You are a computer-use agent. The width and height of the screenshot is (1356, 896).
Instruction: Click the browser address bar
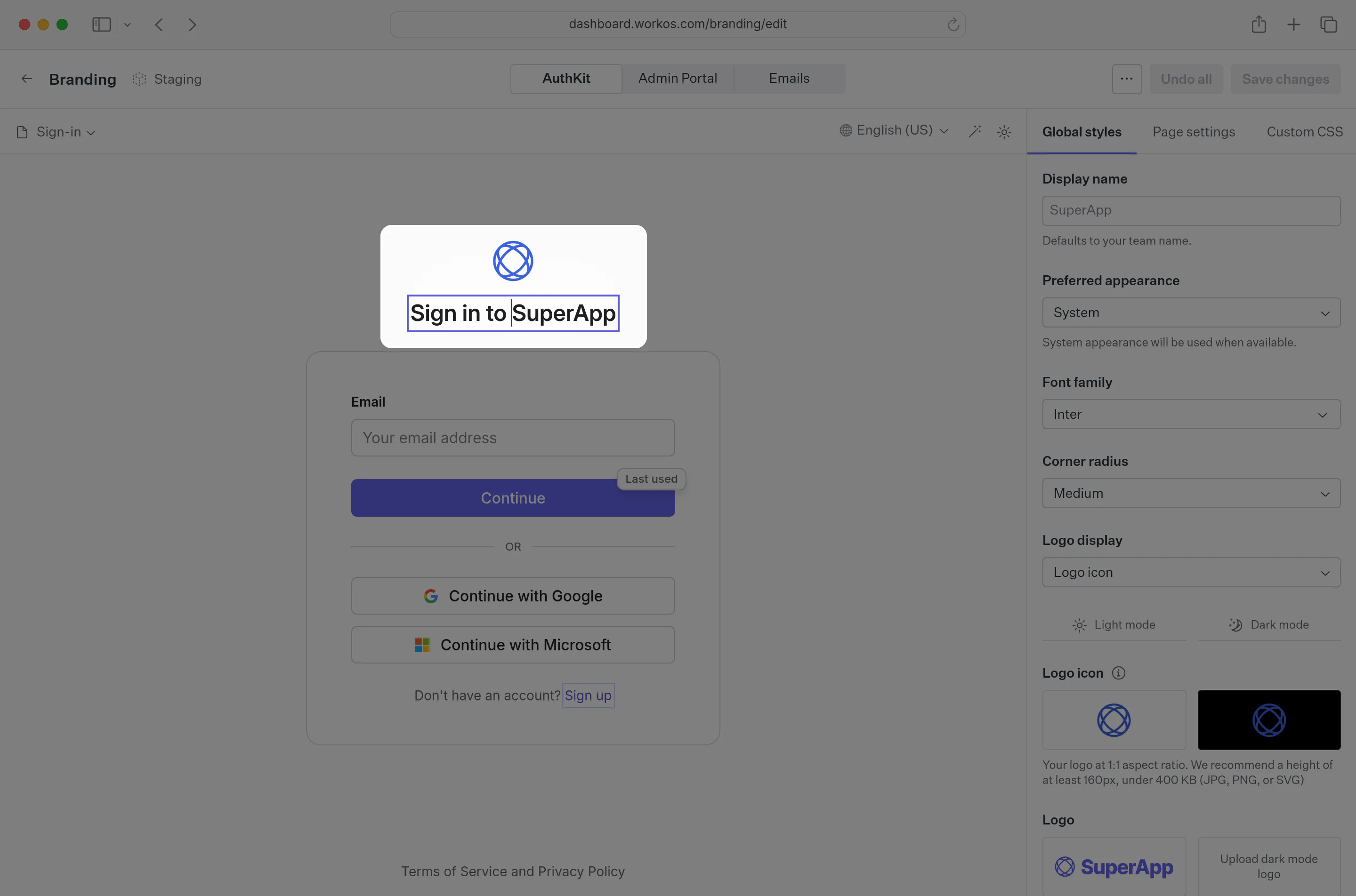click(678, 24)
